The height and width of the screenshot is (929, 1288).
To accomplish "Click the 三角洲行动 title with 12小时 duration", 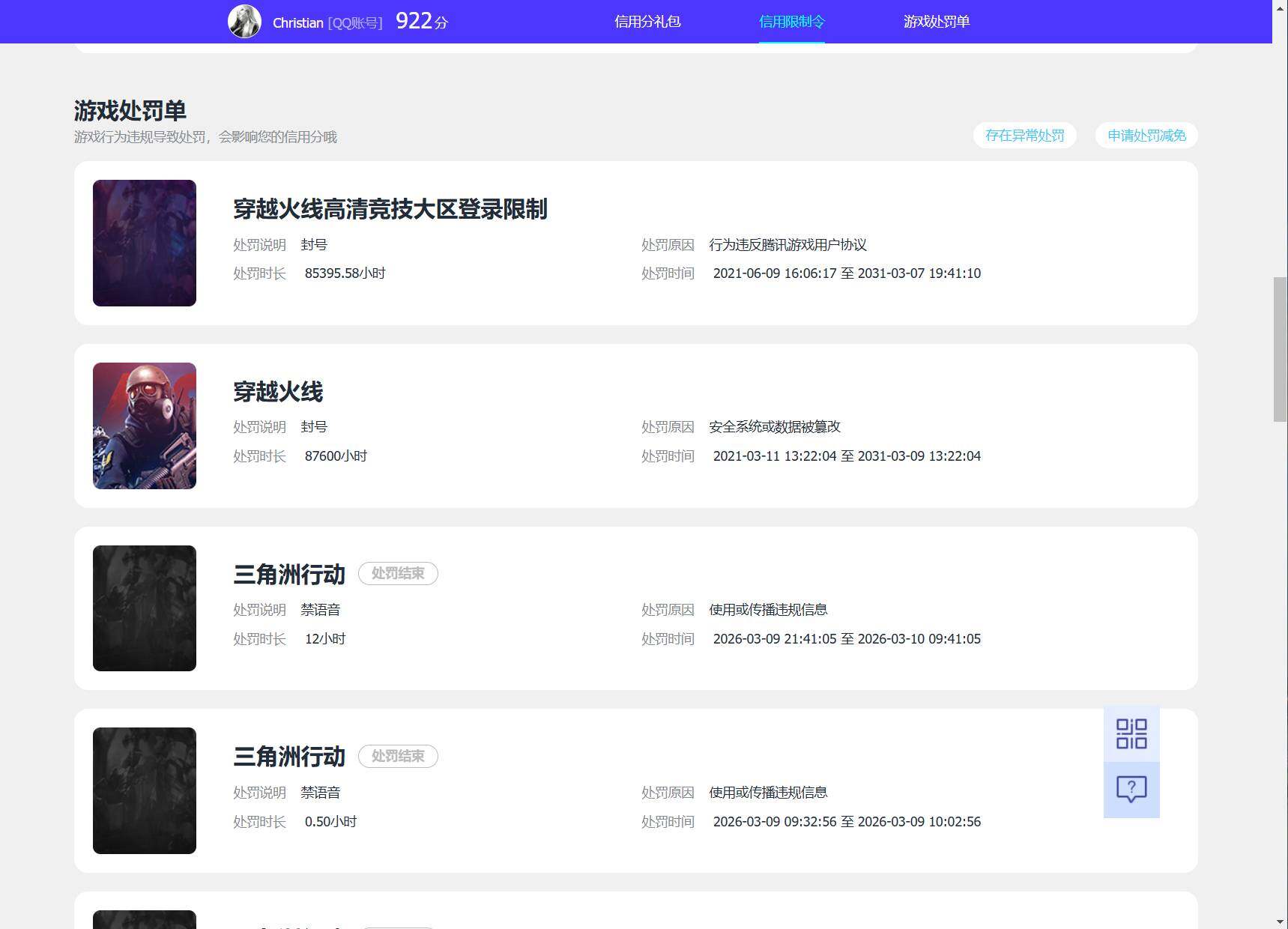I will [289, 575].
